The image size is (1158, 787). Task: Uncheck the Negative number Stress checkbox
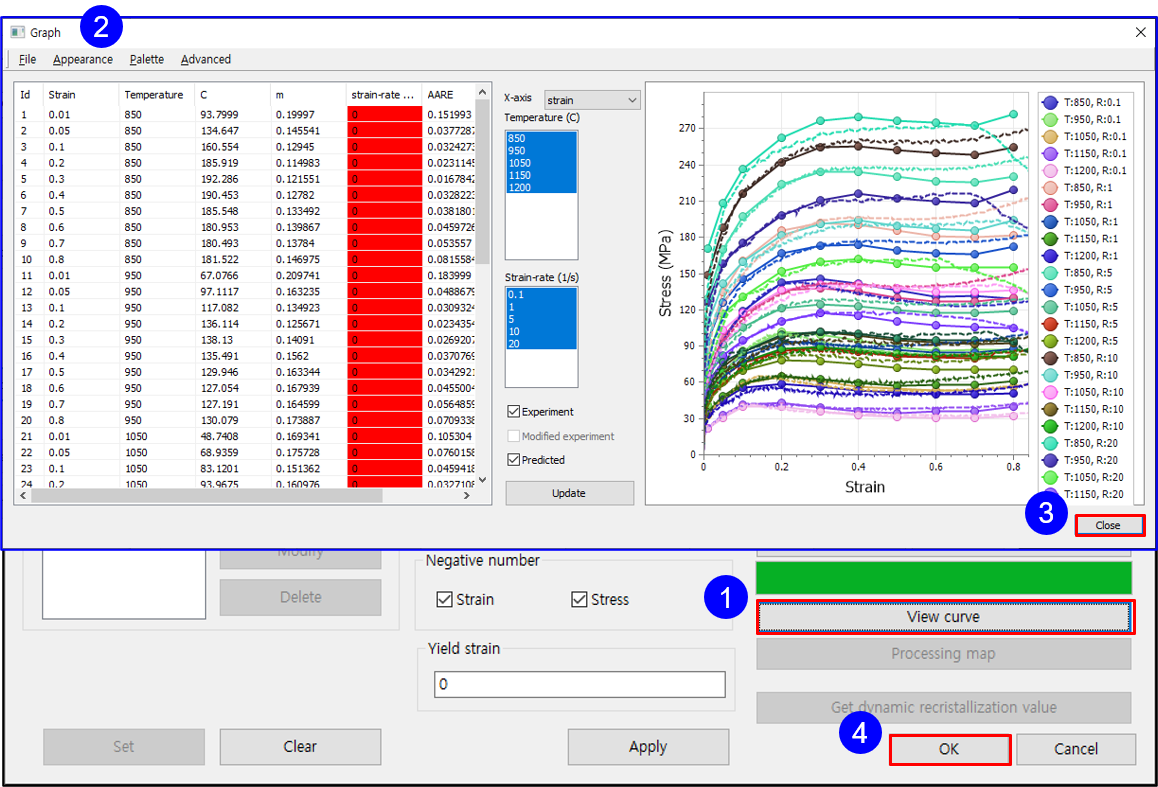(579, 599)
